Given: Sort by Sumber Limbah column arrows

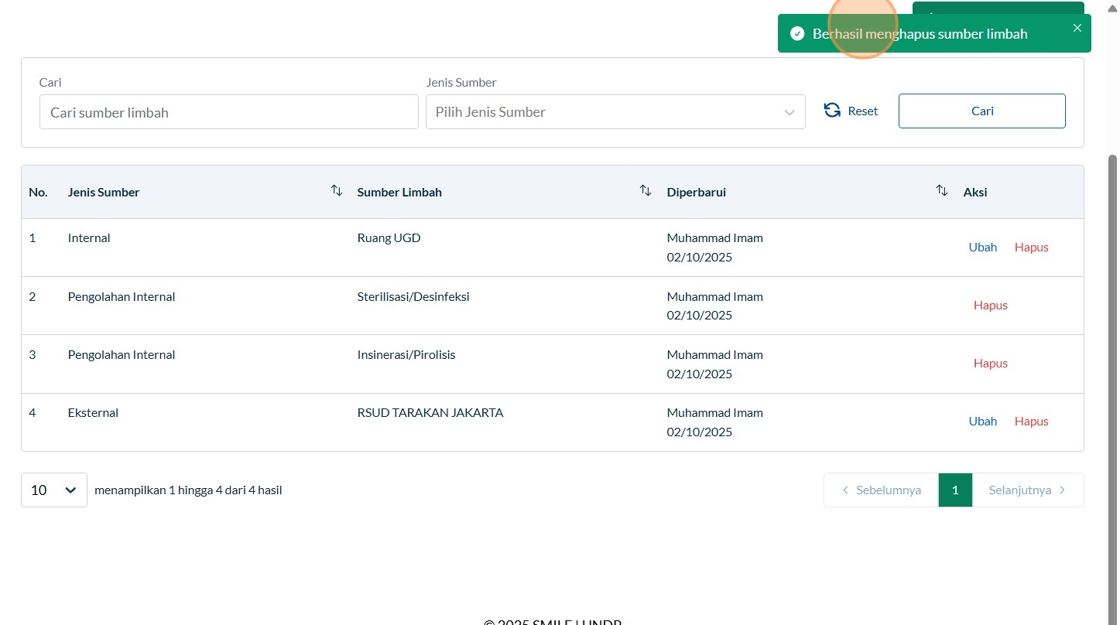Looking at the screenshot, I should pyautogui.click(x=646, y=191).
